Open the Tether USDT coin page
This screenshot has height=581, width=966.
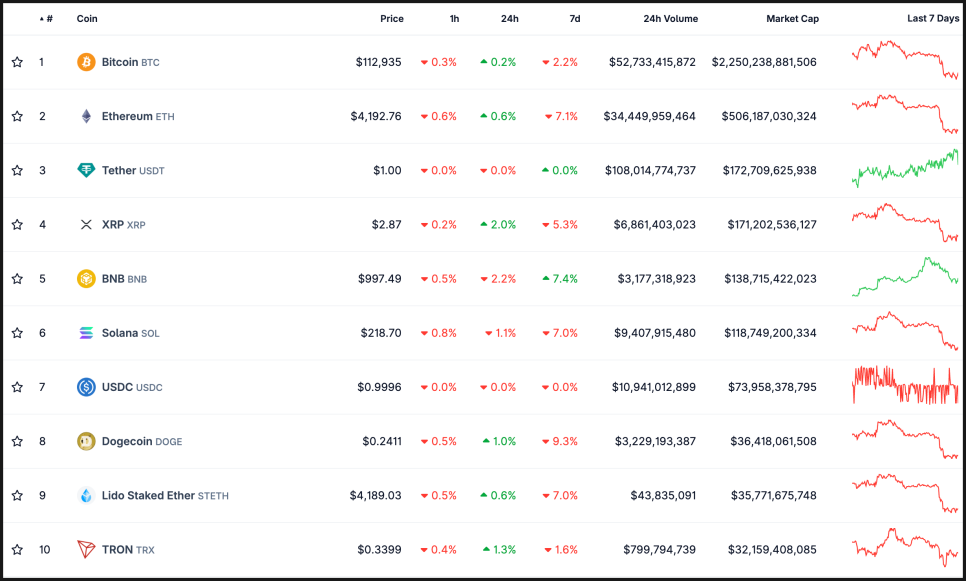(133, 171)
